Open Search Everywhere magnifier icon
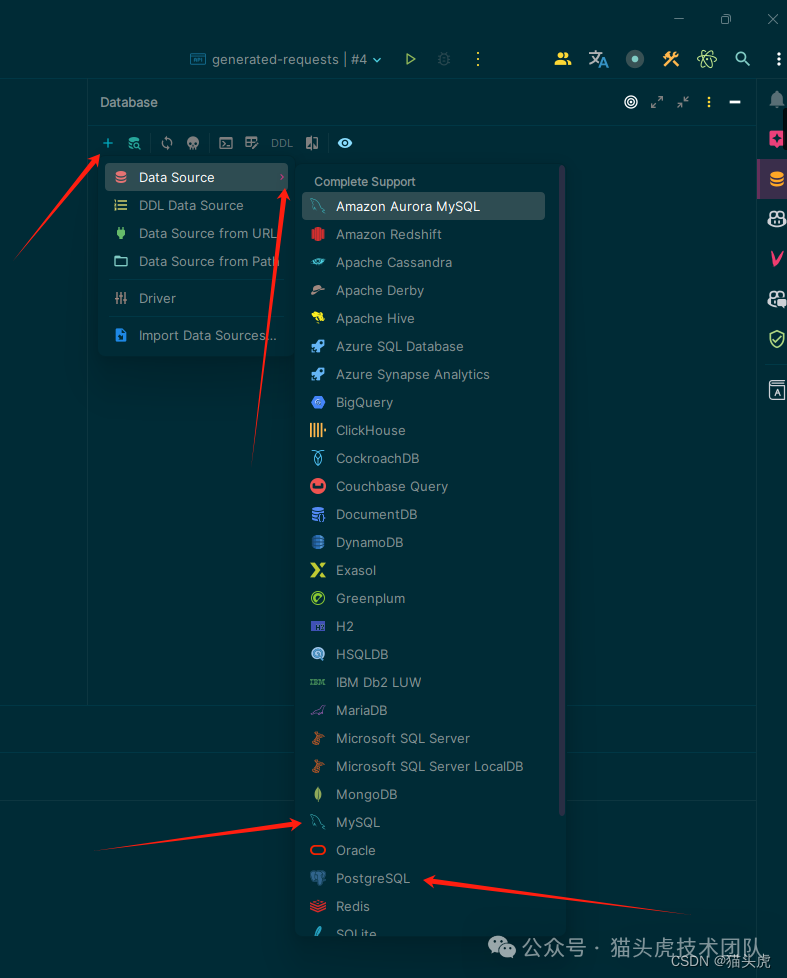 (x=742, y=59)
